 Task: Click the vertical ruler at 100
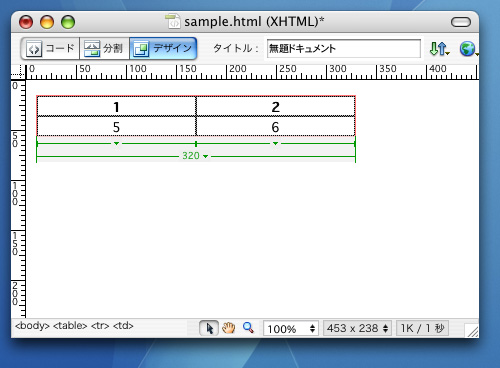pos(15,193)
